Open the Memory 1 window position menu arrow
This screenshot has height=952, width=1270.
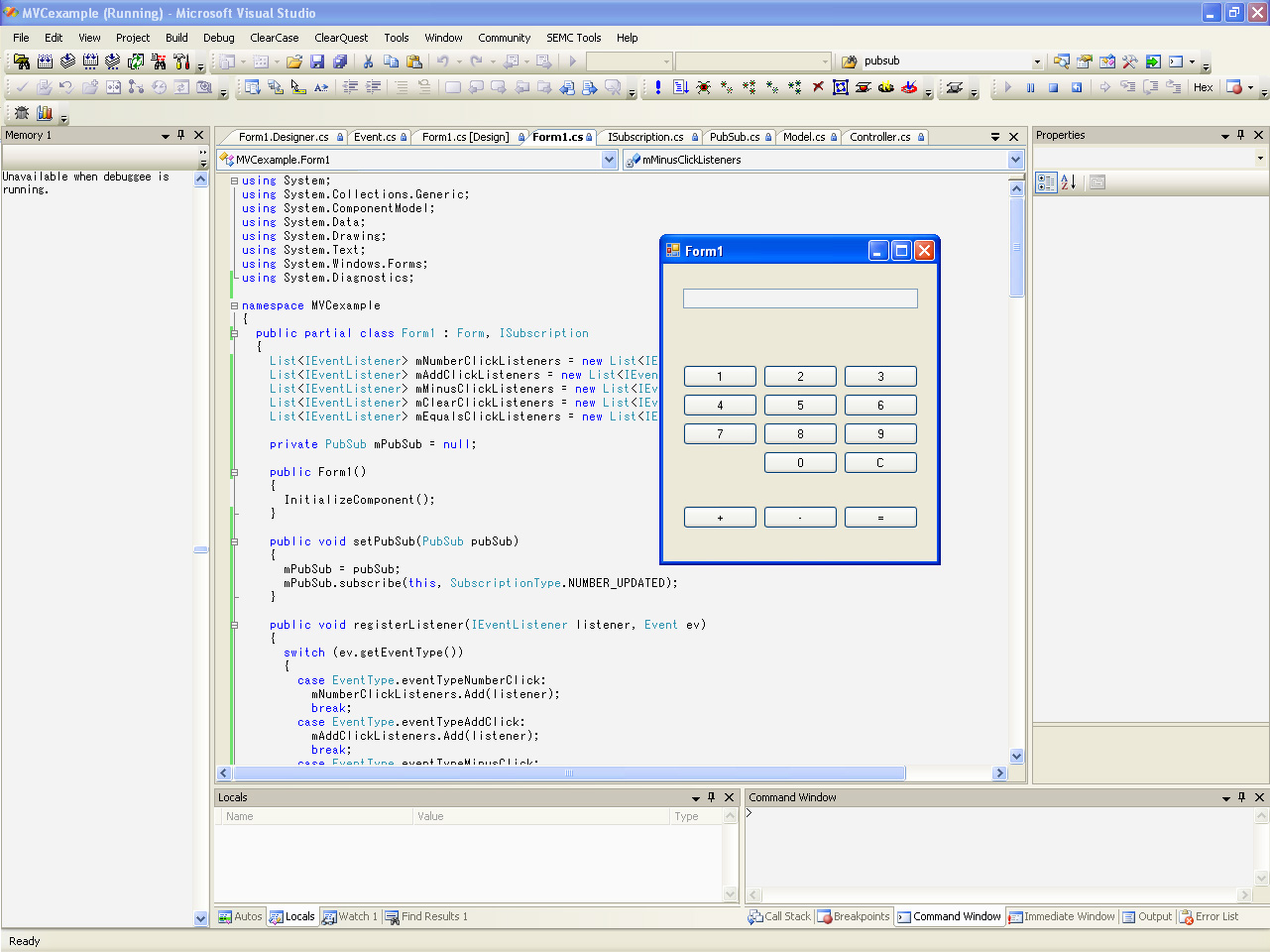[166, 136]
